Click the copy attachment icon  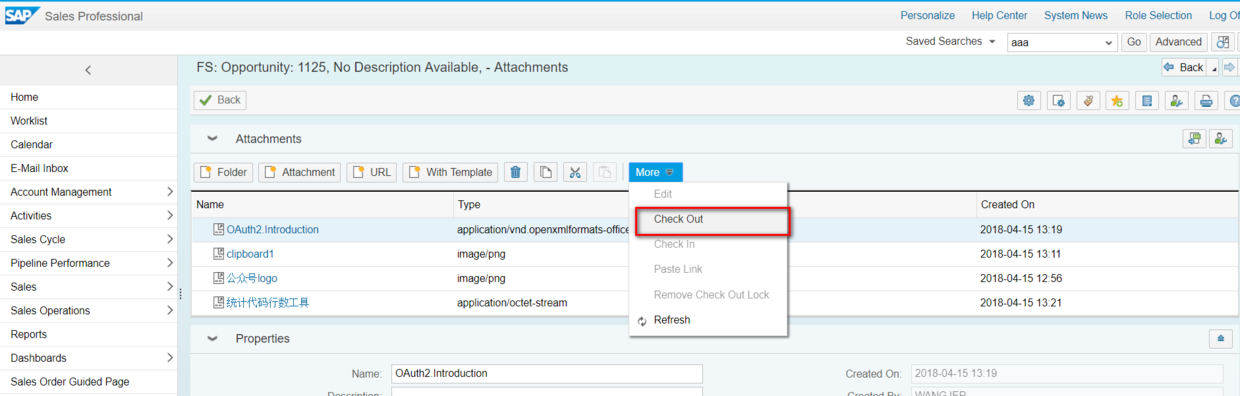(545, 172)
